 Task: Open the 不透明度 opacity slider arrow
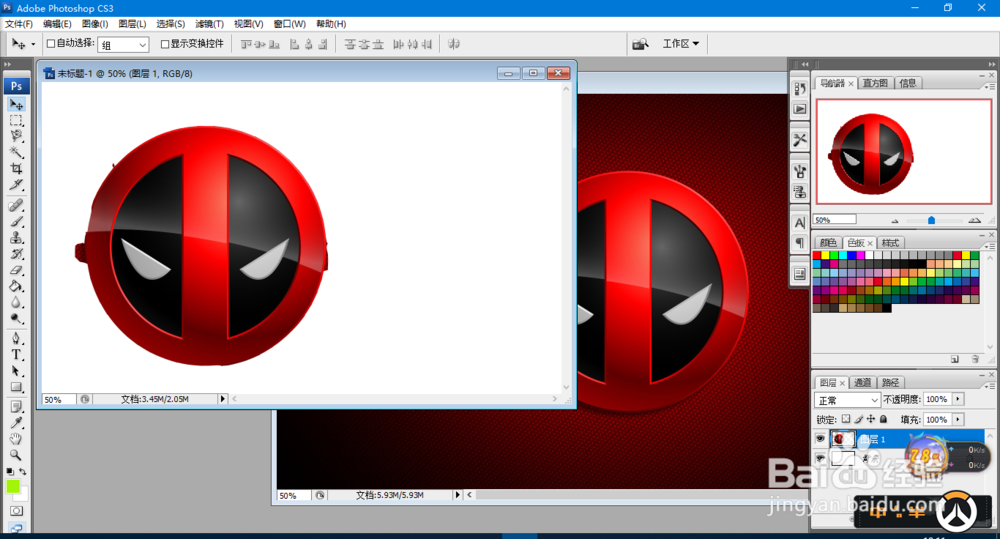click(958, 399)
